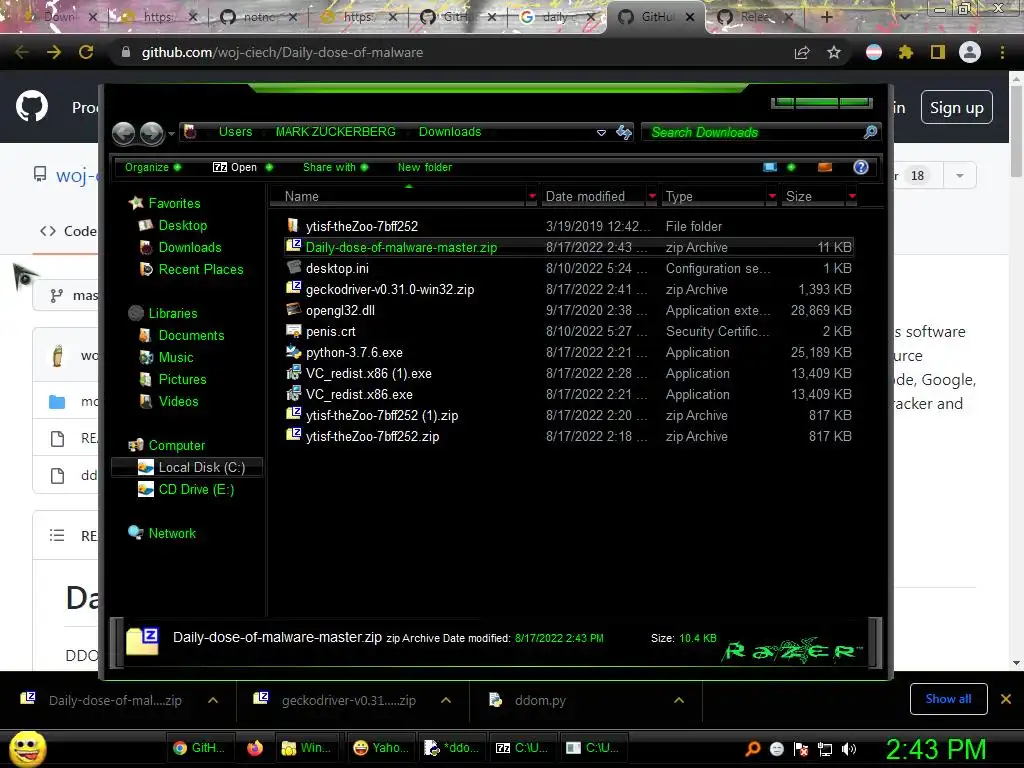
Task: Open options for geckodriver download item
Action: click(x=446, y=700)
